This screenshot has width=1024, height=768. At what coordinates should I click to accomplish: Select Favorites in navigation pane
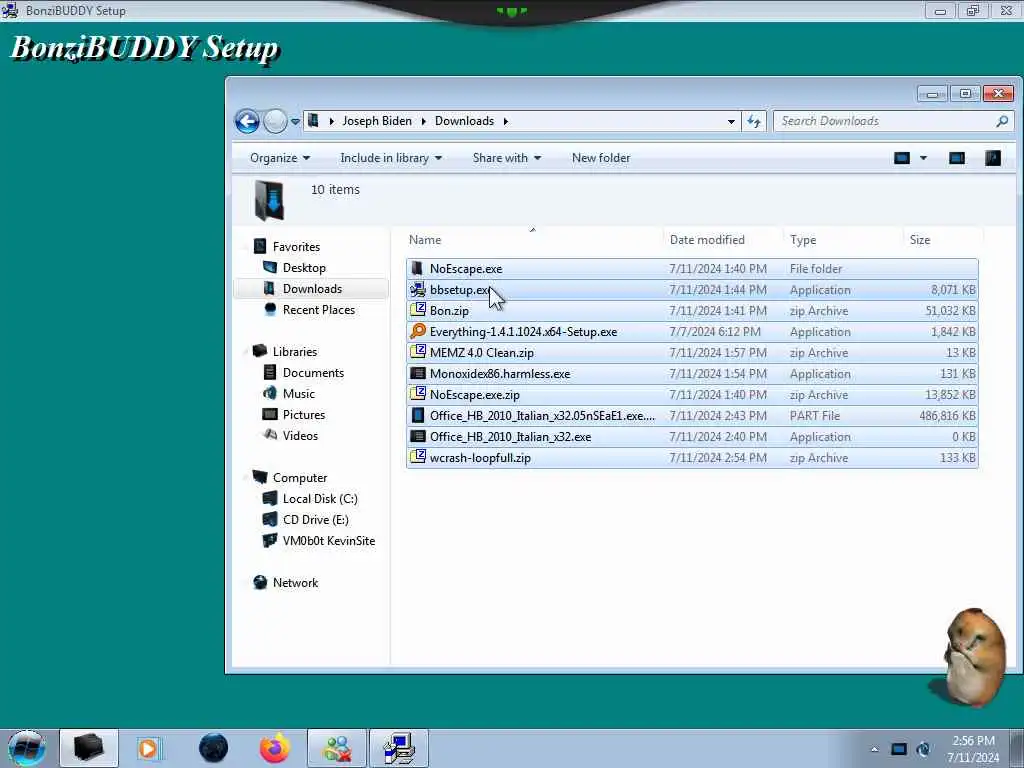tap(296, 247)
